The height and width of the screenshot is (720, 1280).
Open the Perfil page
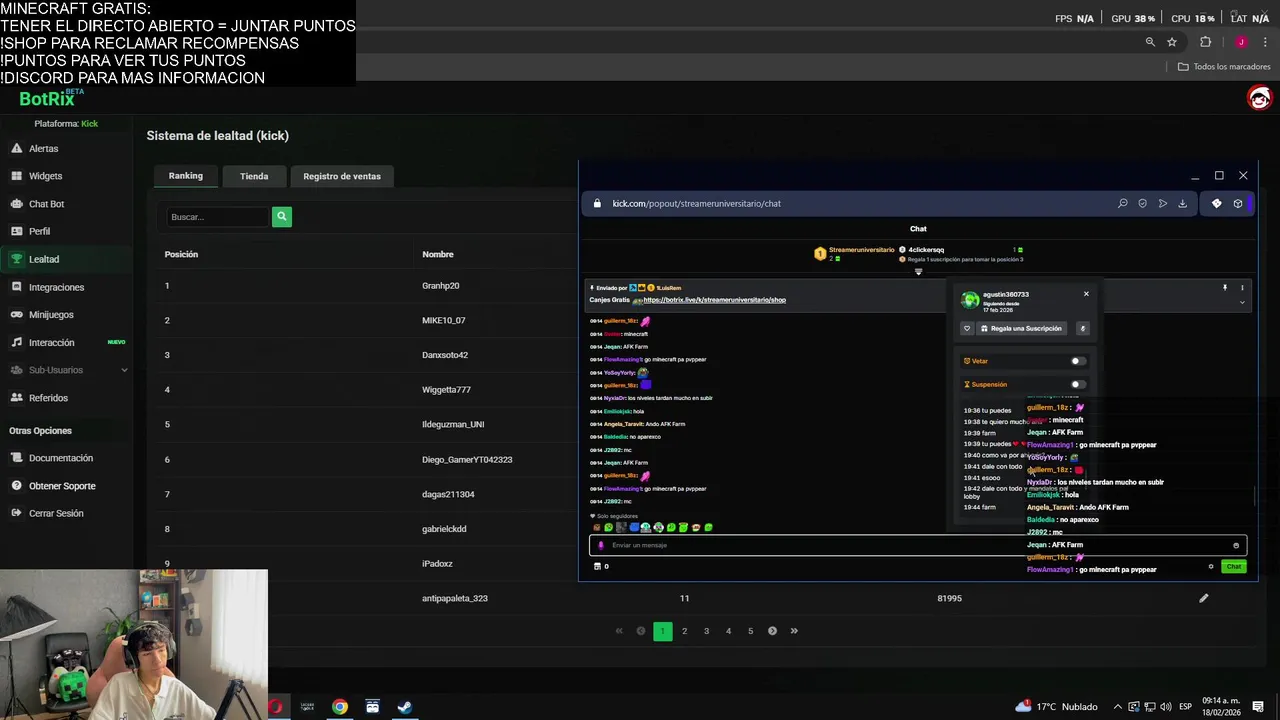(39, 231)
